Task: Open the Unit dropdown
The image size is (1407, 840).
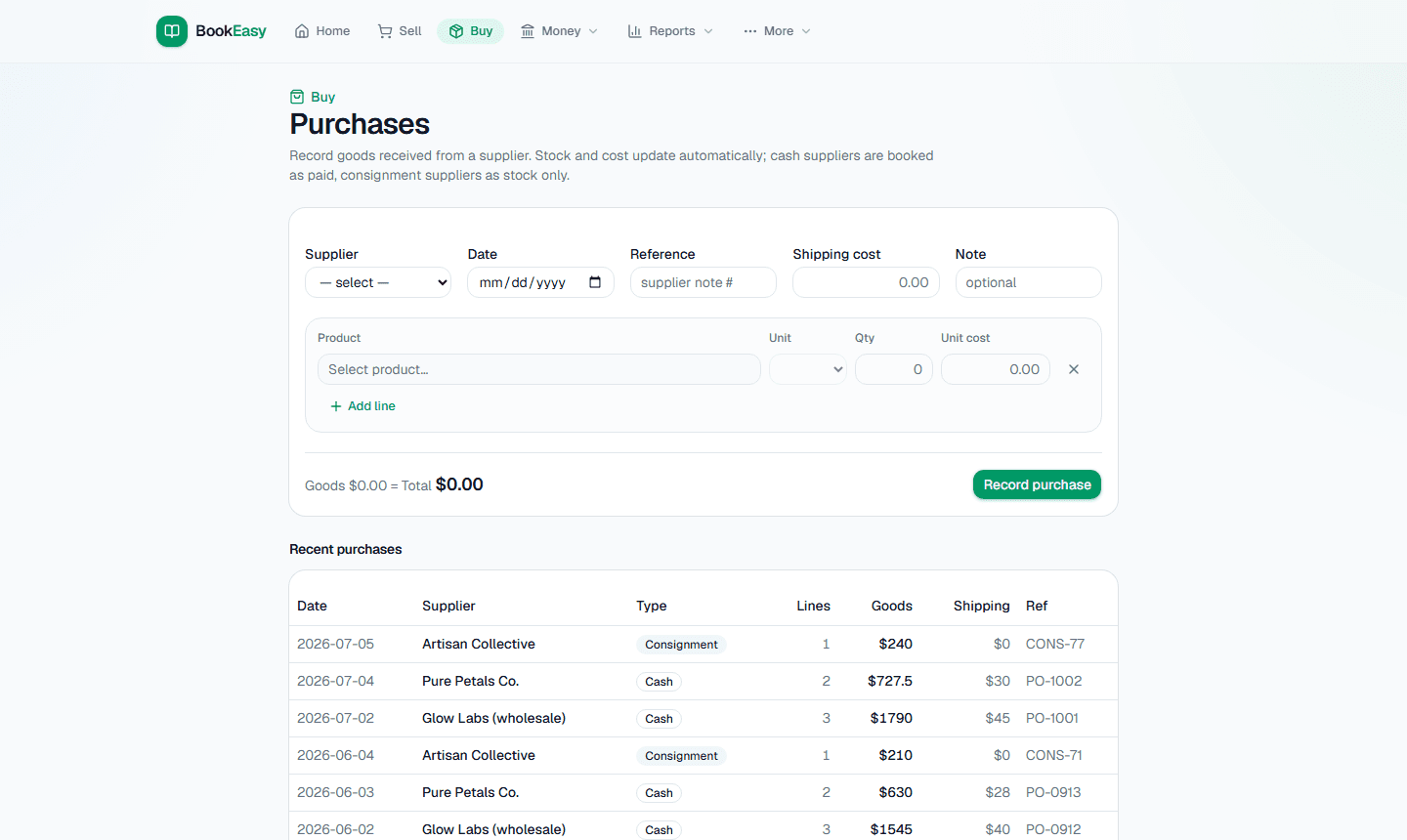Action: [x=808, y=369]
